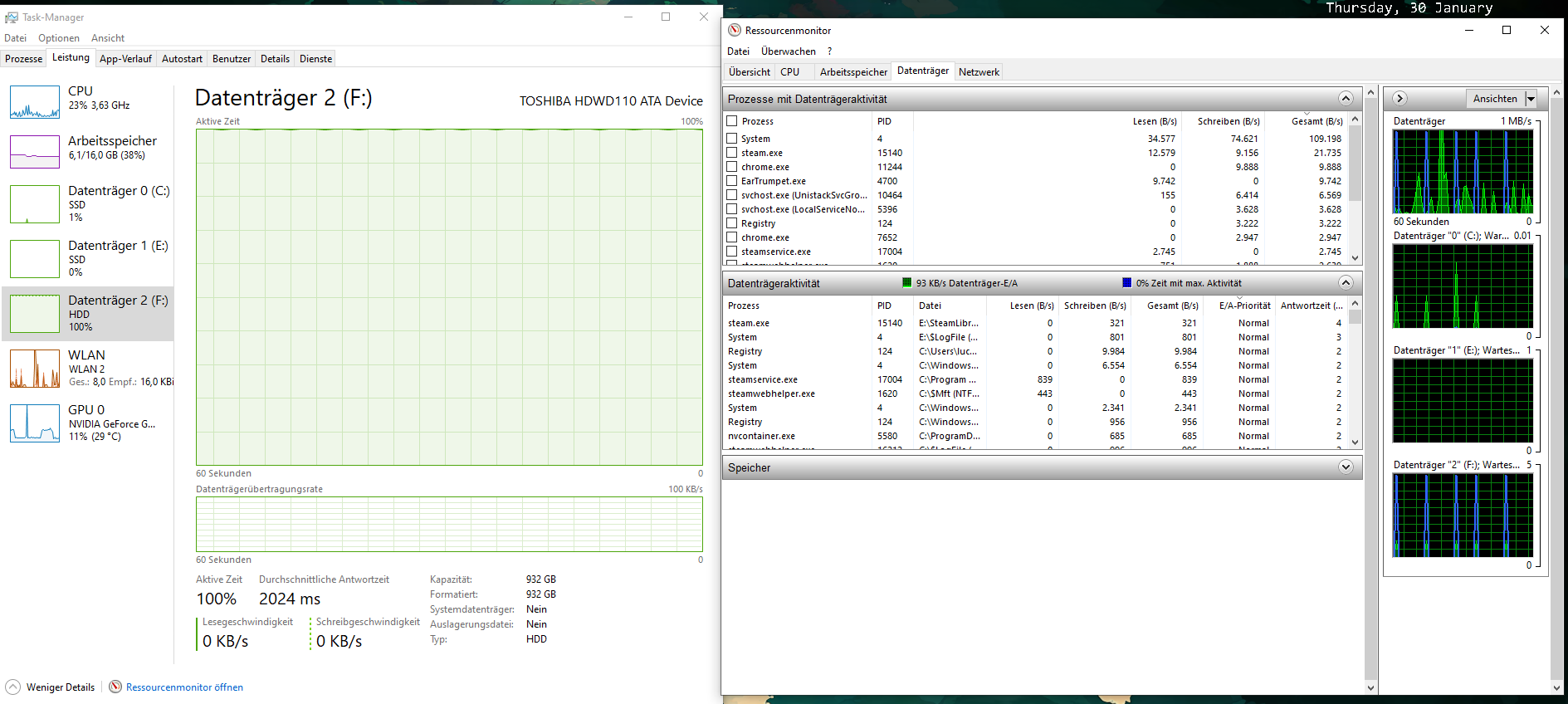Viewport: 1568px width, 704px height.
Task: Tick the steam.exe process checkbox
Action: click(732, 152)
